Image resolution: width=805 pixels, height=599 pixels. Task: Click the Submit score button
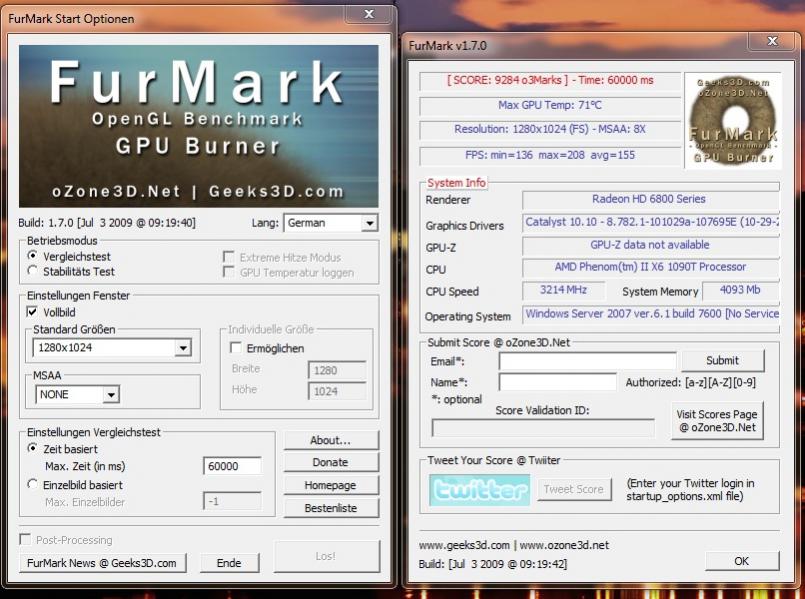723,361
